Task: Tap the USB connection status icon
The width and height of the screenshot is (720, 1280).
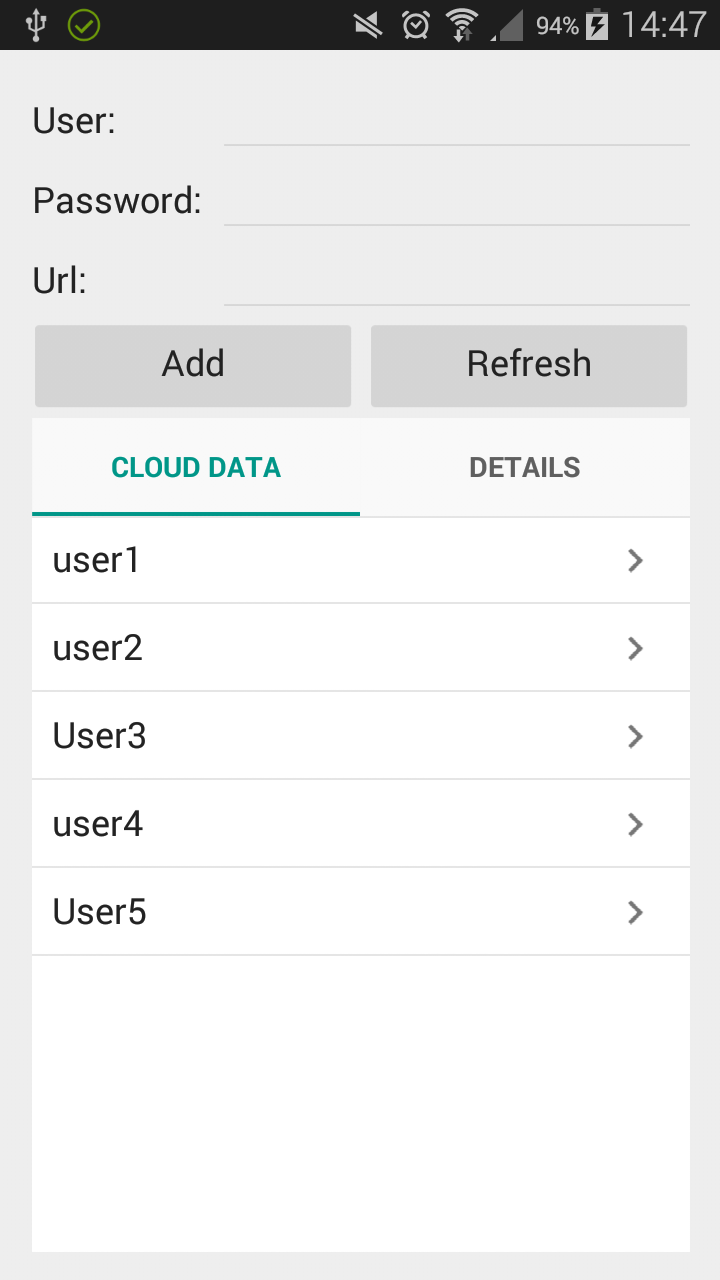Action: [36, 25]
